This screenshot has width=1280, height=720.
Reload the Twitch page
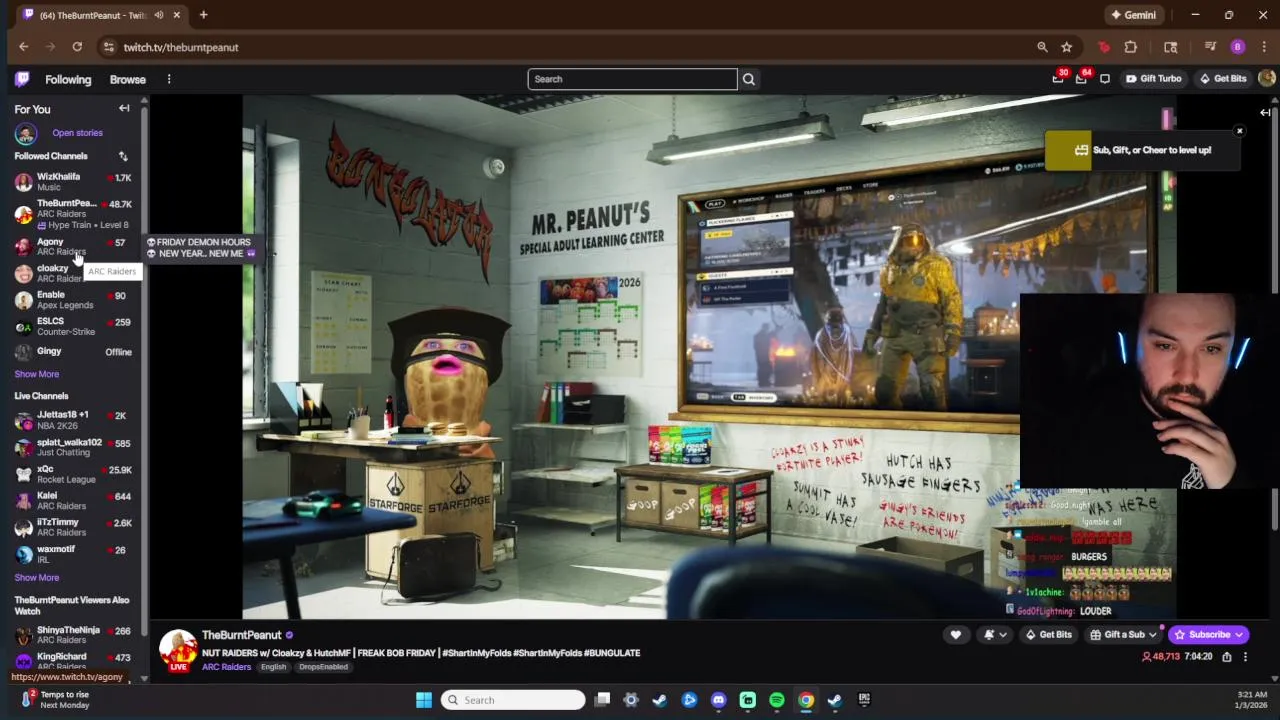point(77,47)
